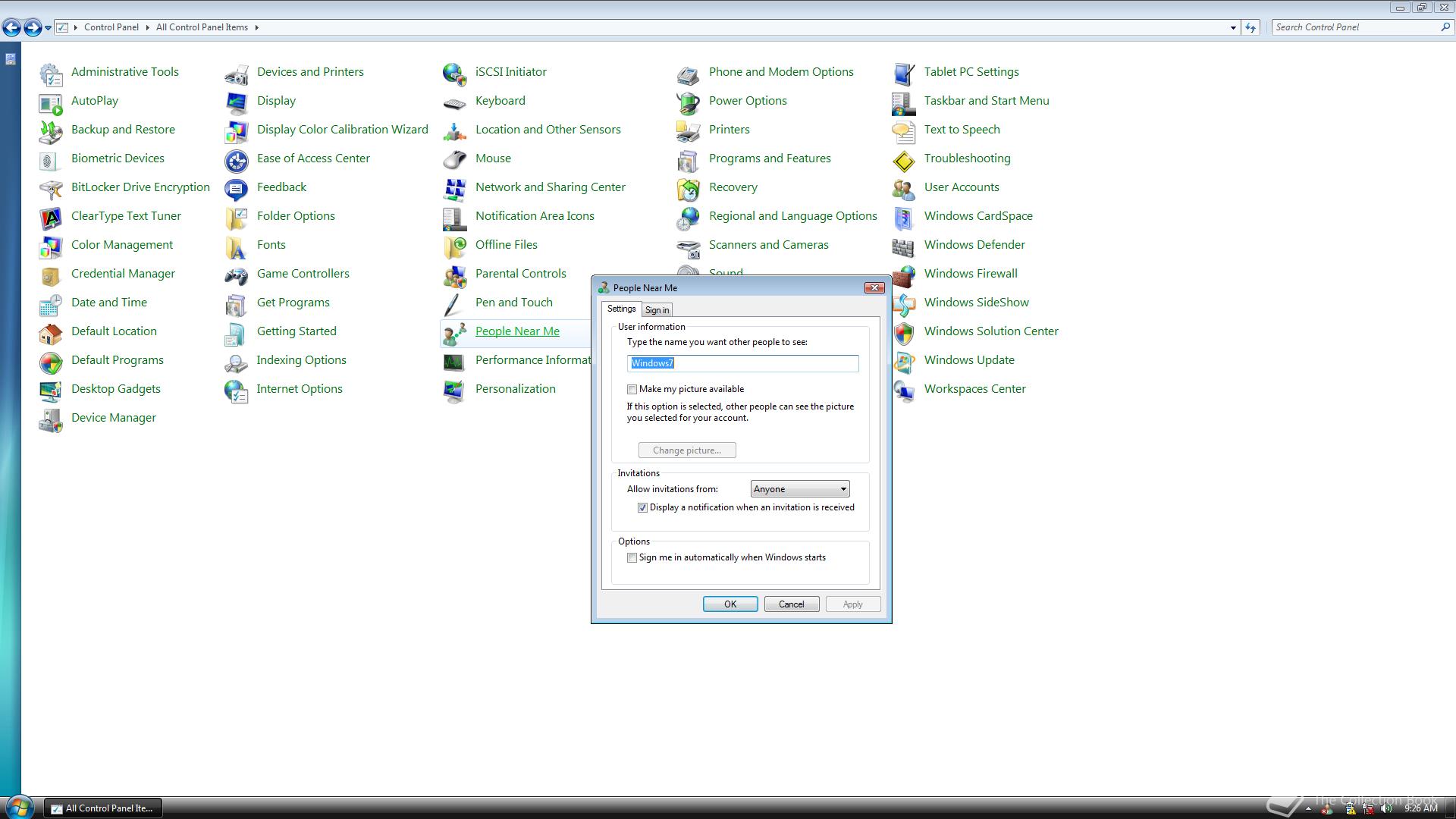Expand the Control Panel breadcrumb arrow
This screenshot has width=1456, height=819.
147,27
